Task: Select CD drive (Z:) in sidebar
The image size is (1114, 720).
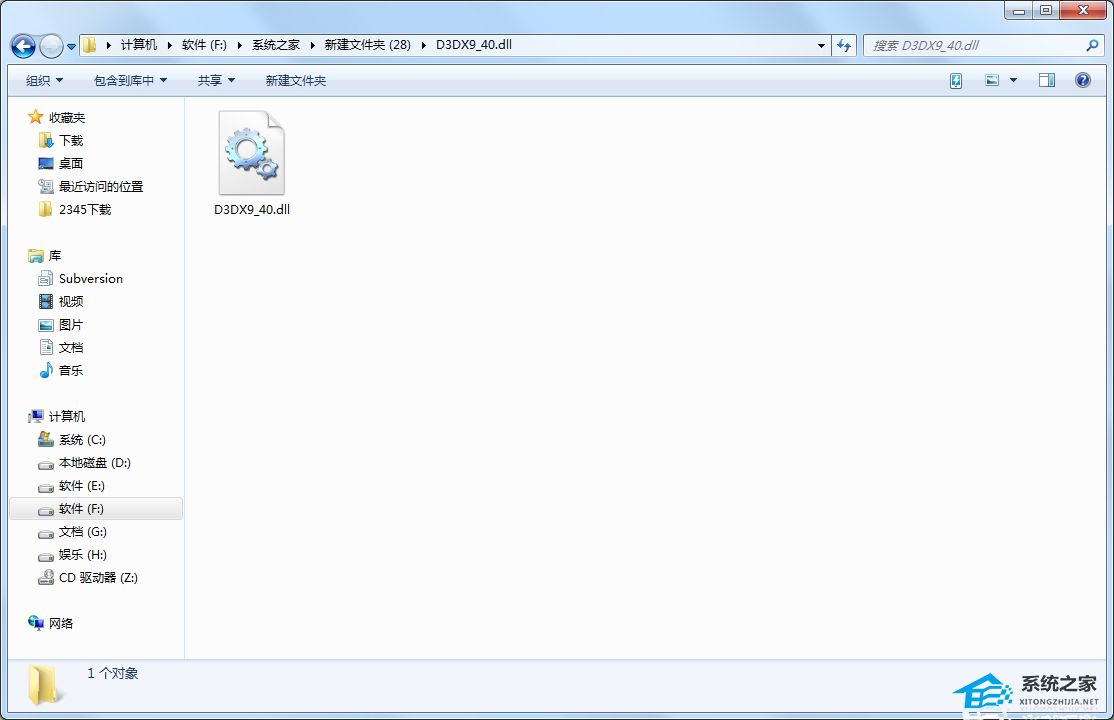Action: click(x=97, y=578)
